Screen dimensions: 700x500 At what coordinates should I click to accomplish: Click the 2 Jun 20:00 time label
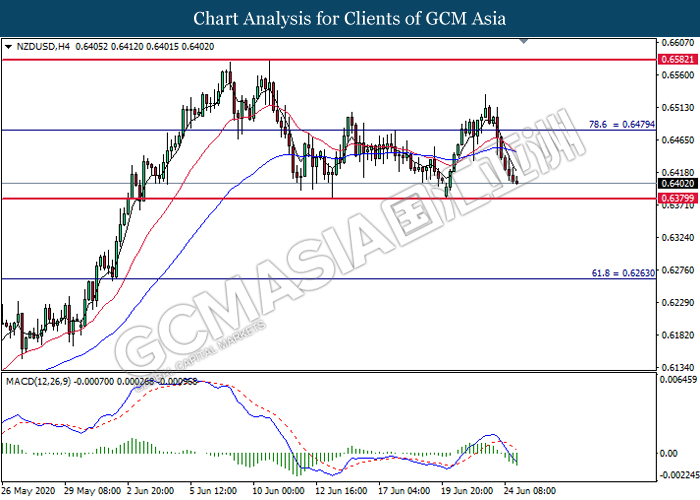coord(150,491)
